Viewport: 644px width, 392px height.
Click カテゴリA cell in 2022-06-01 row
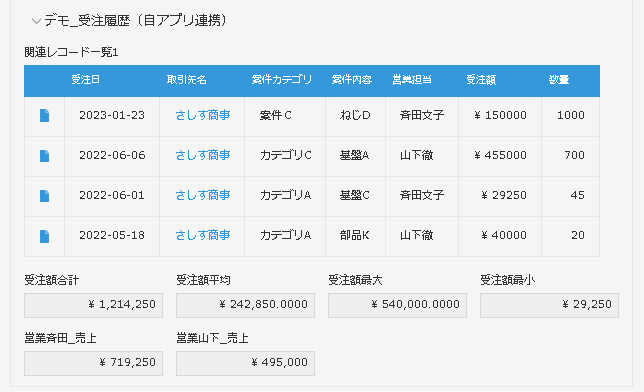click(285, 195)
